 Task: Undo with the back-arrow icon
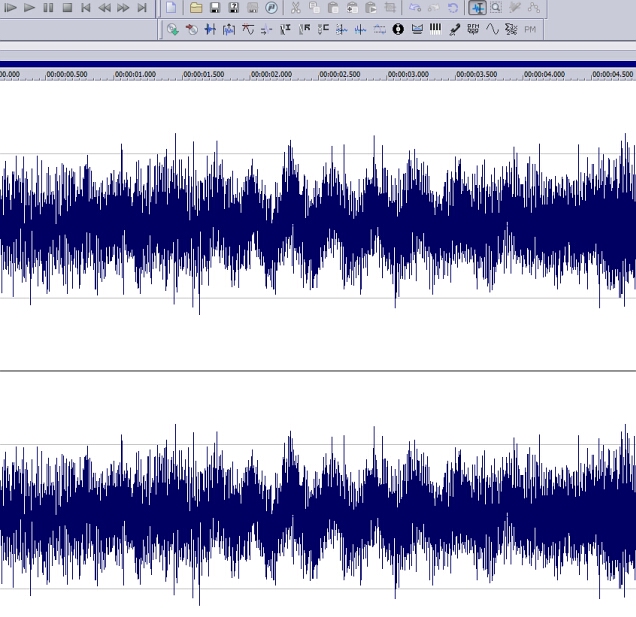click(415, 8)
